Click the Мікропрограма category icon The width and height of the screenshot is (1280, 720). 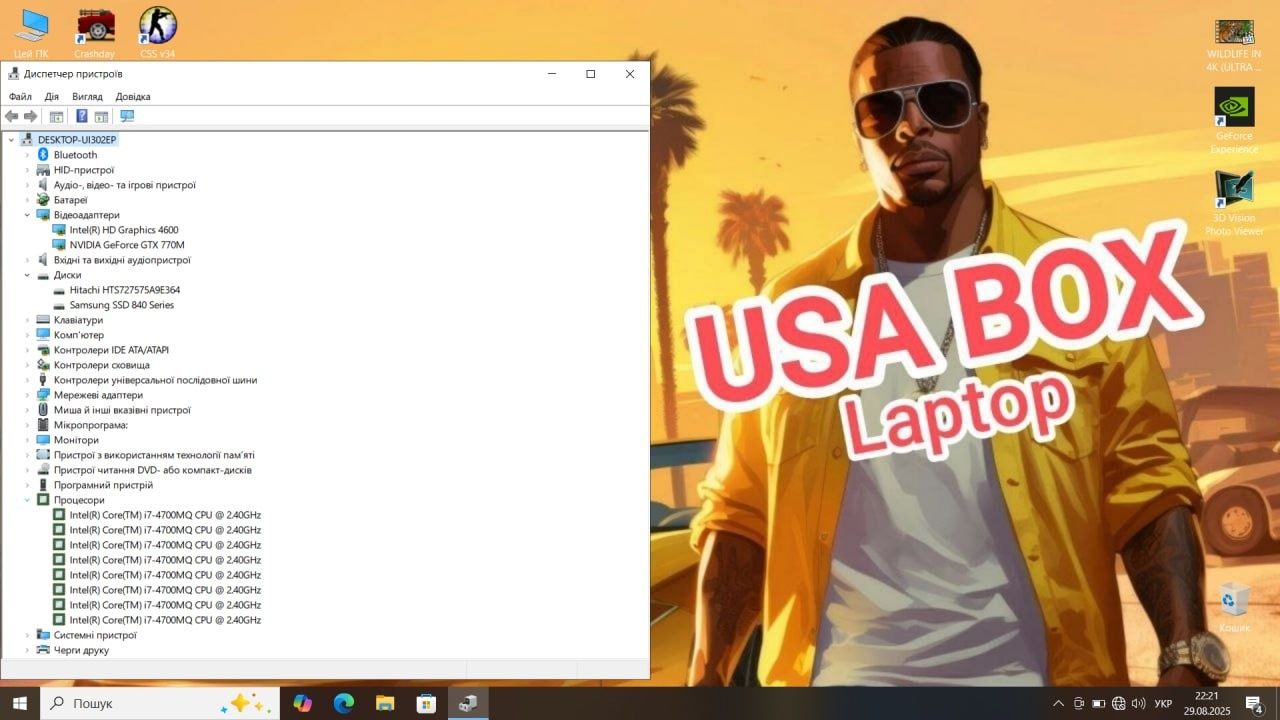(x=43, y=425)
